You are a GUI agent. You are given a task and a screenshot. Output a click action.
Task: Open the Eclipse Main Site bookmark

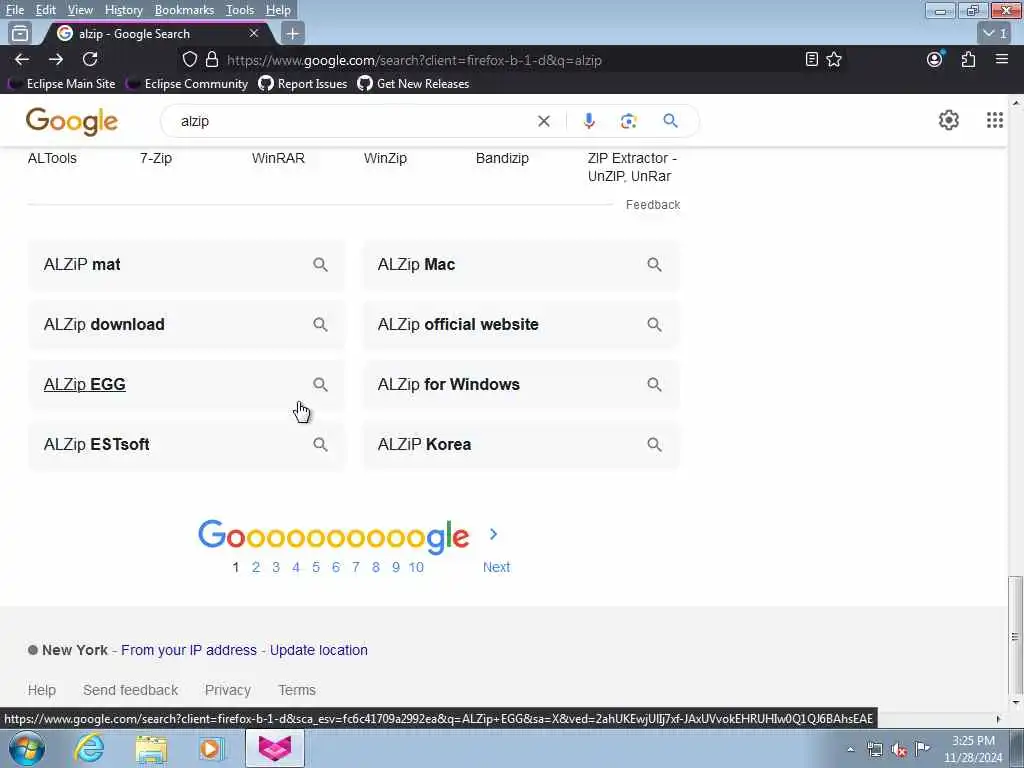[x=62, y=84]
